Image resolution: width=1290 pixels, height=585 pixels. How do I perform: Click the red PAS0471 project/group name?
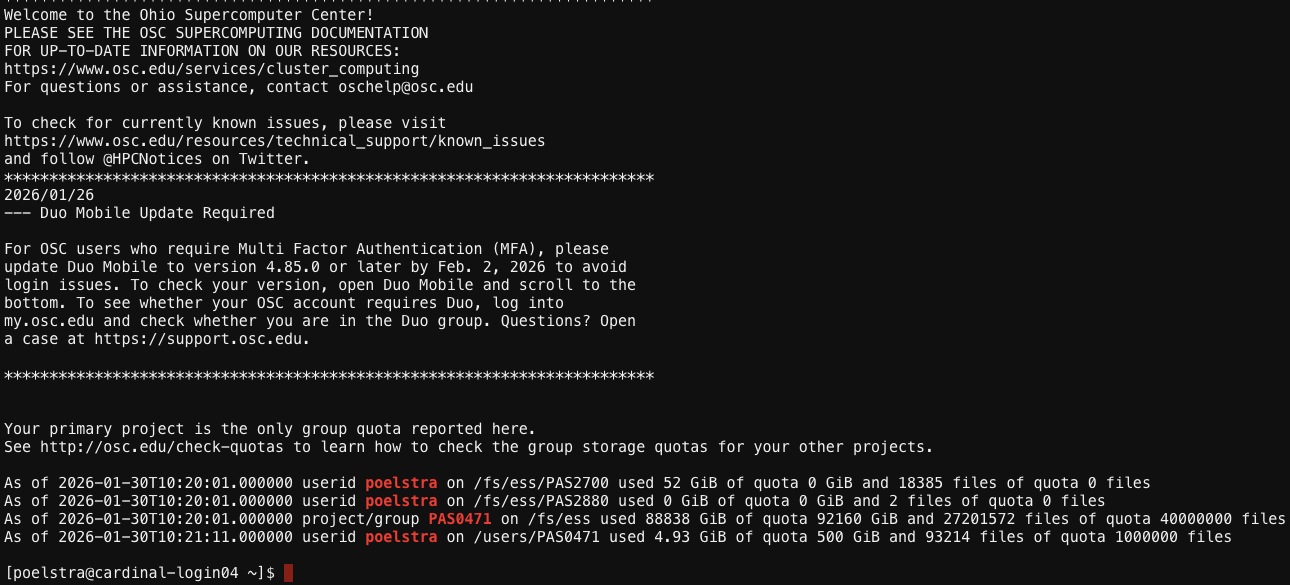click(460, 519)
